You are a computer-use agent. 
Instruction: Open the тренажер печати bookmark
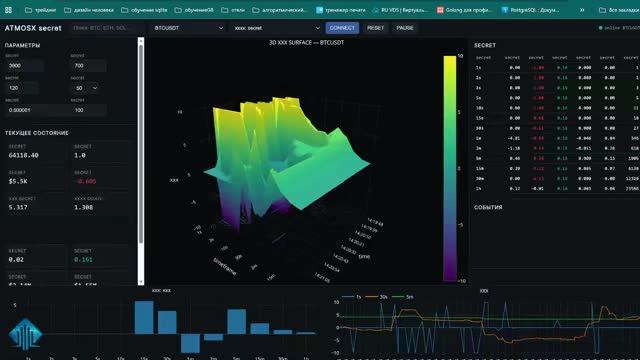(x=341, y=10)
